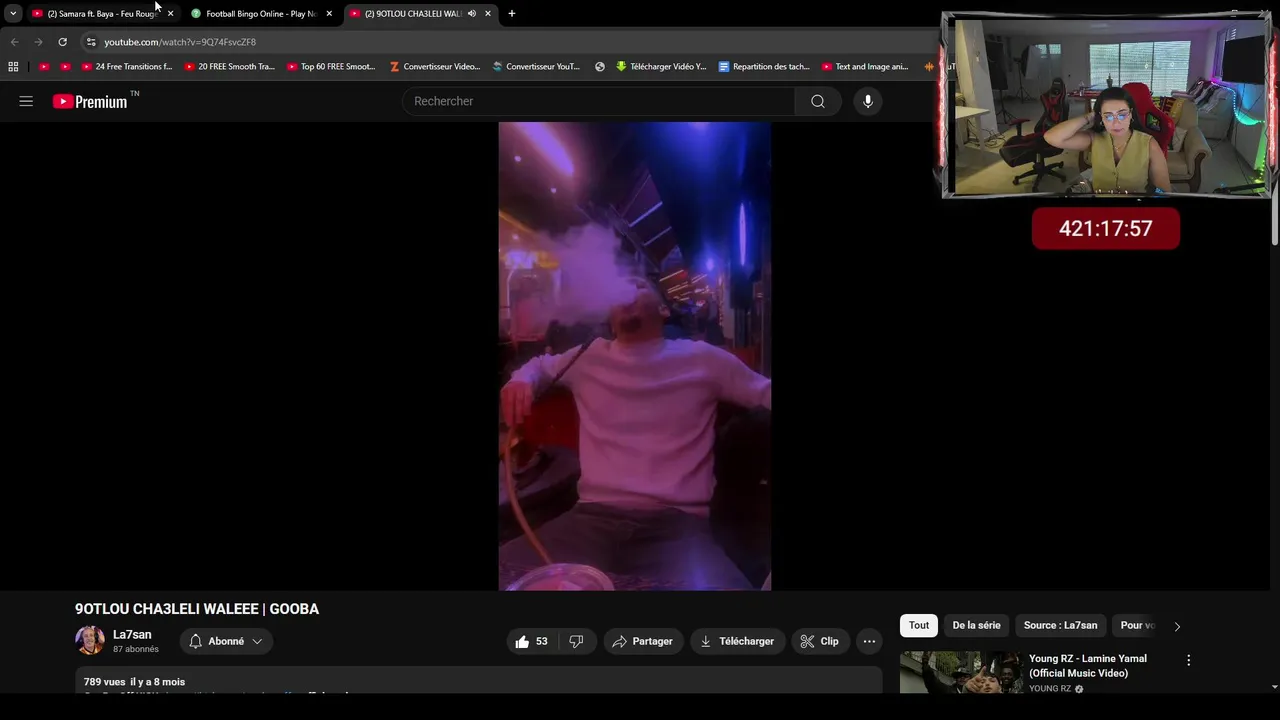Image resolution: width=1280 pixels, height=720 pixels.
Task: Open Télécharger Vidéo Y... bookmark
Action: [x=661, y=67]
